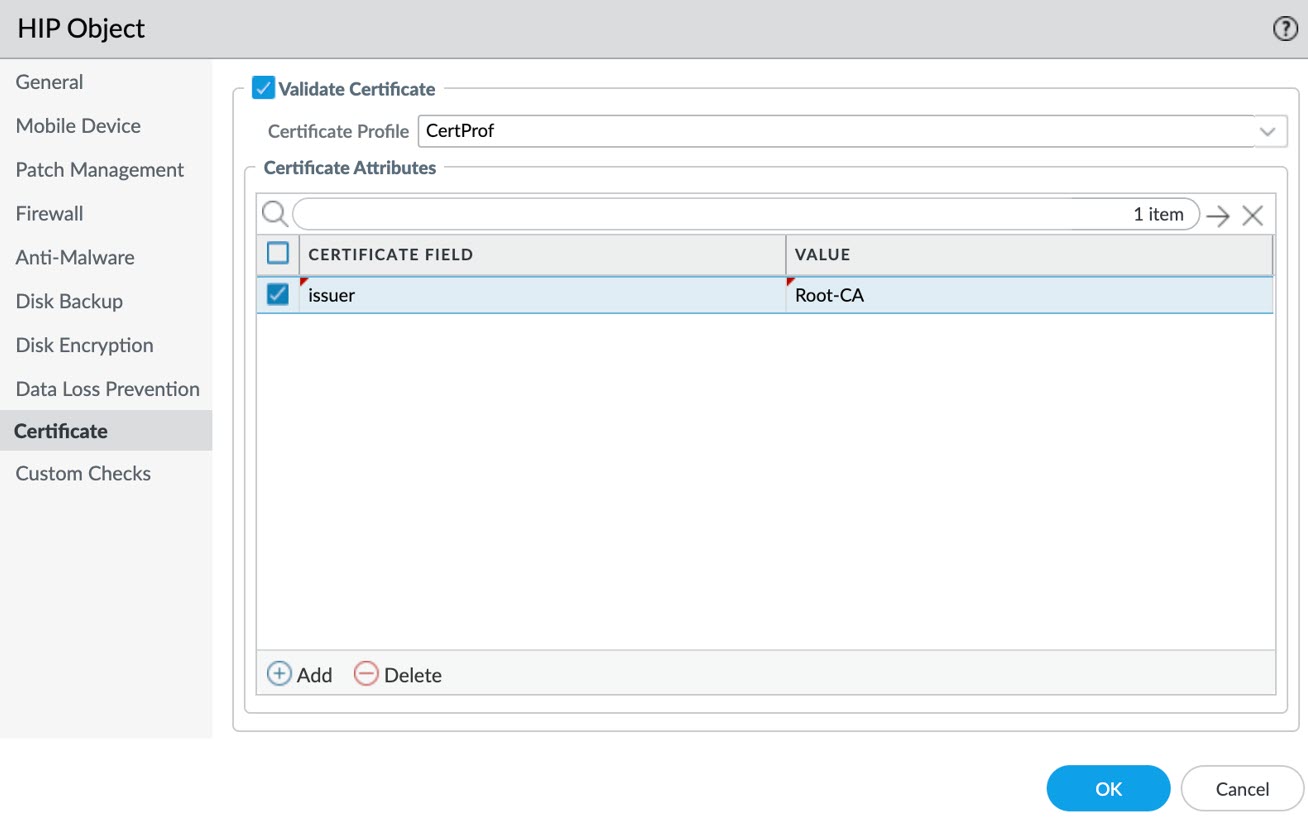Open the Mobile Device tab
Viewport: 1308px width, 823px height.
[x=78, y=126]
